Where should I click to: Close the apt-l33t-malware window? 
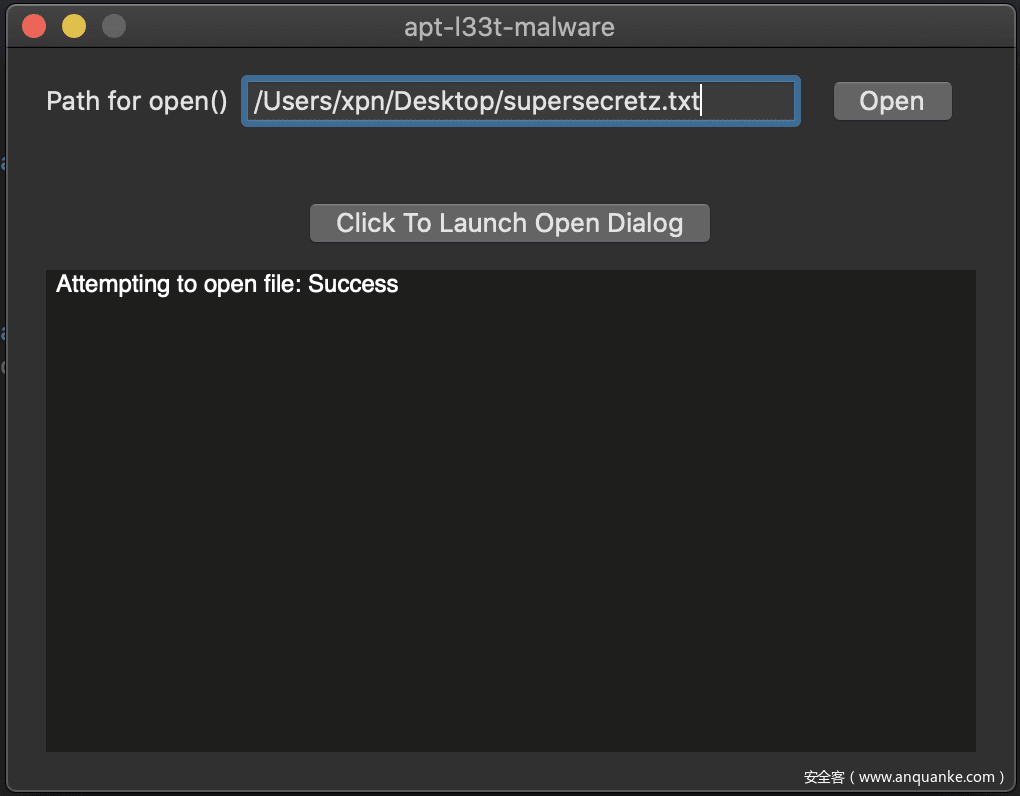[34, 26]
